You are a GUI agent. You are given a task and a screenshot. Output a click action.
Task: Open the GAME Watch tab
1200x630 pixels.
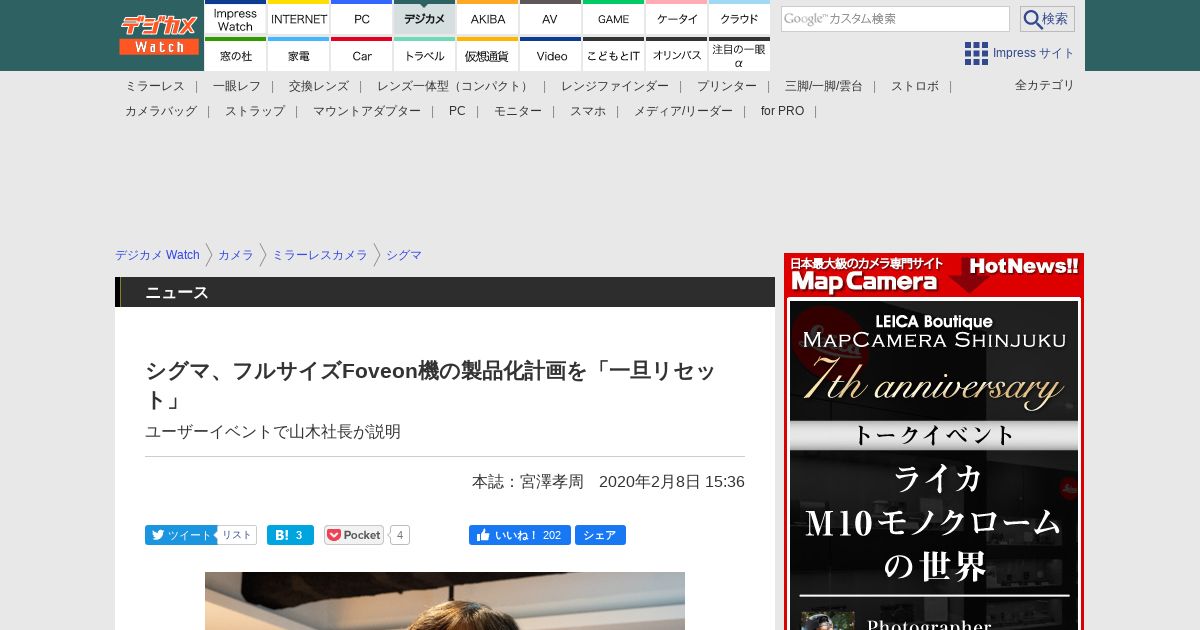point(613,18)
